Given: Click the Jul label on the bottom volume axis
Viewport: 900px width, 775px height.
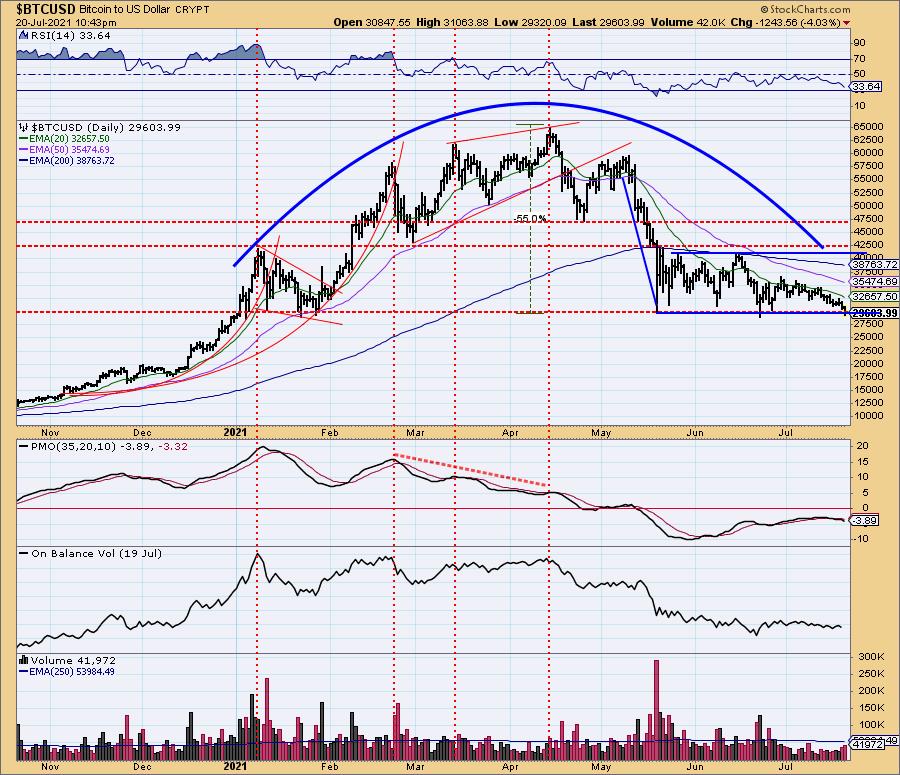Looking at the screenshot, I should click(x=786, y=766).
